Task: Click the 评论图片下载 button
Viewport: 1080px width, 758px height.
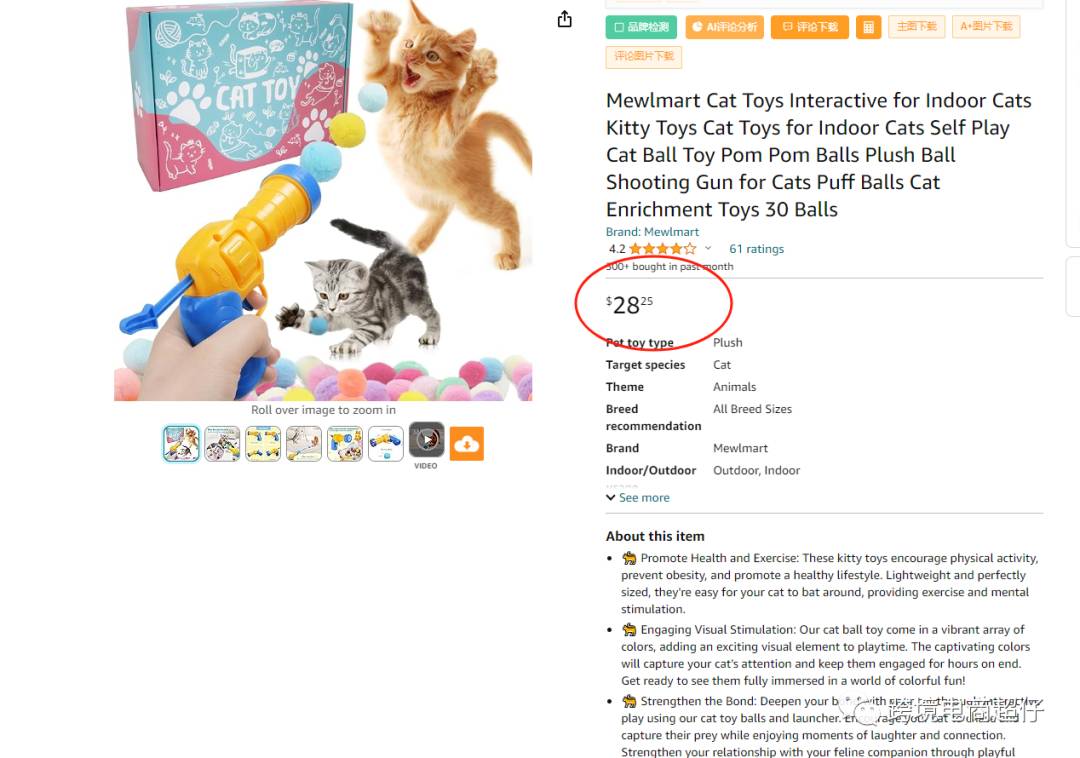Action: 644,56
